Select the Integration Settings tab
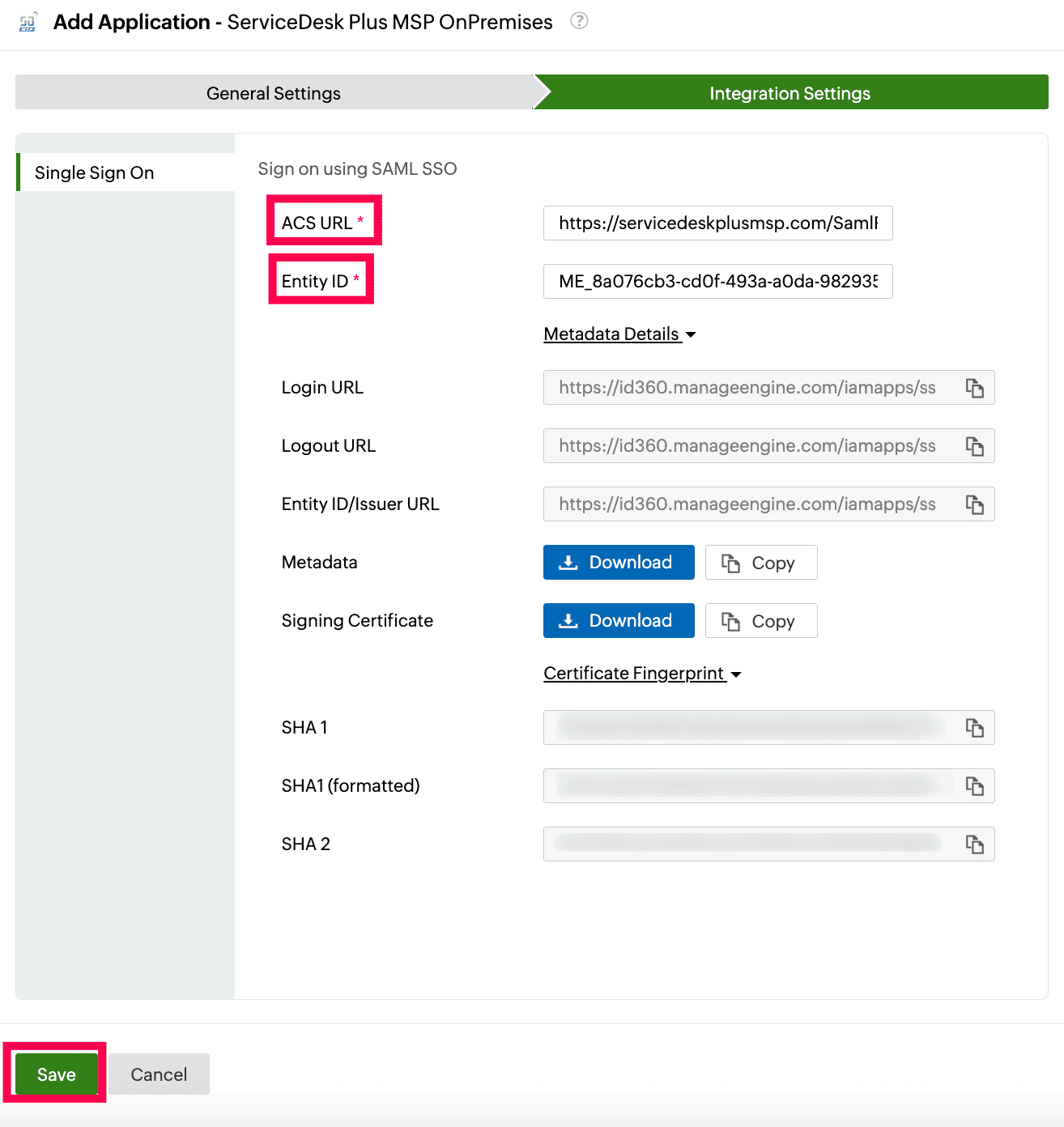 pyautogui.click(x=789, y=92)
